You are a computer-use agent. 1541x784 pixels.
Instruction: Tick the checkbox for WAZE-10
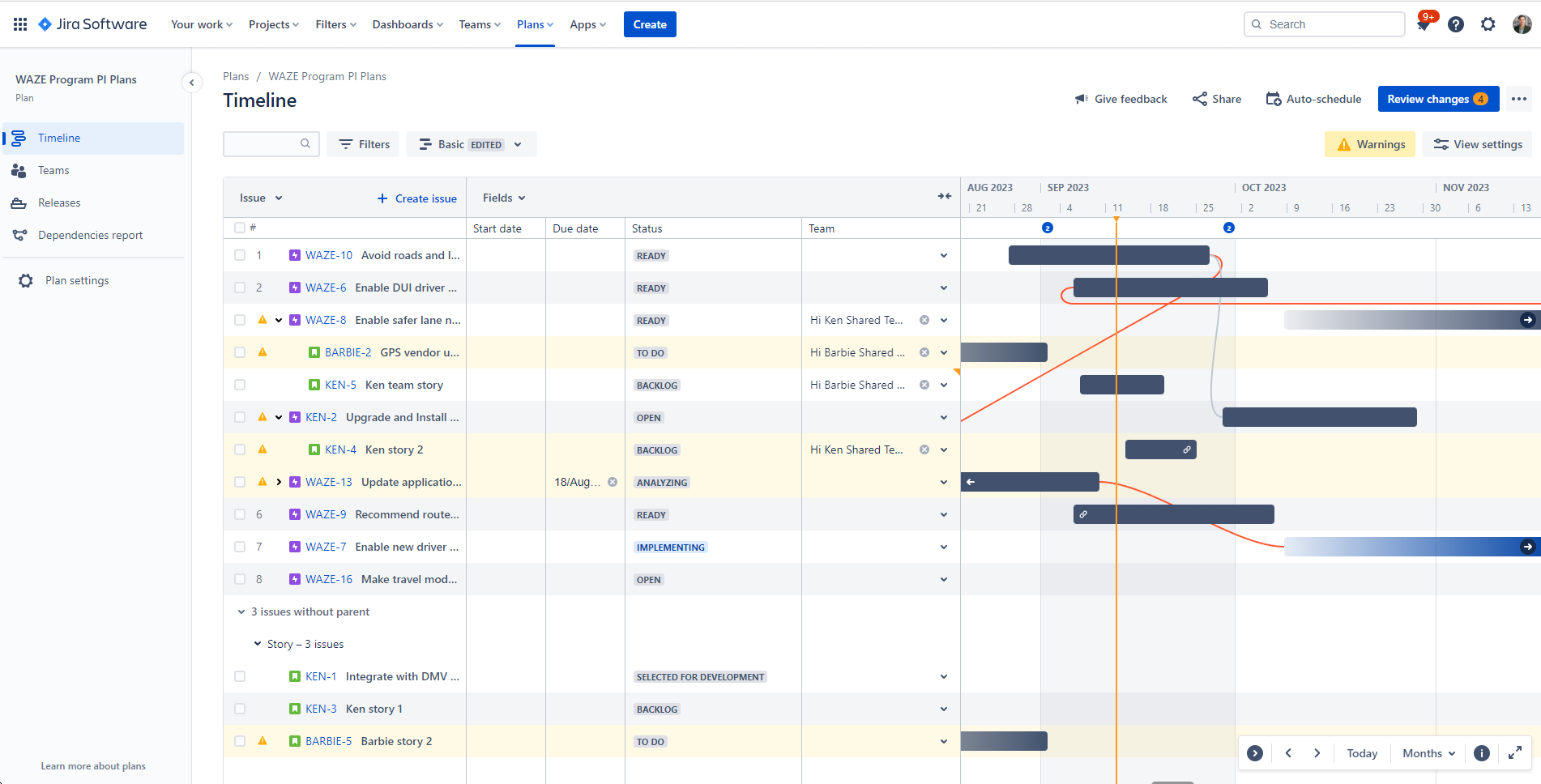pos(240,255)
